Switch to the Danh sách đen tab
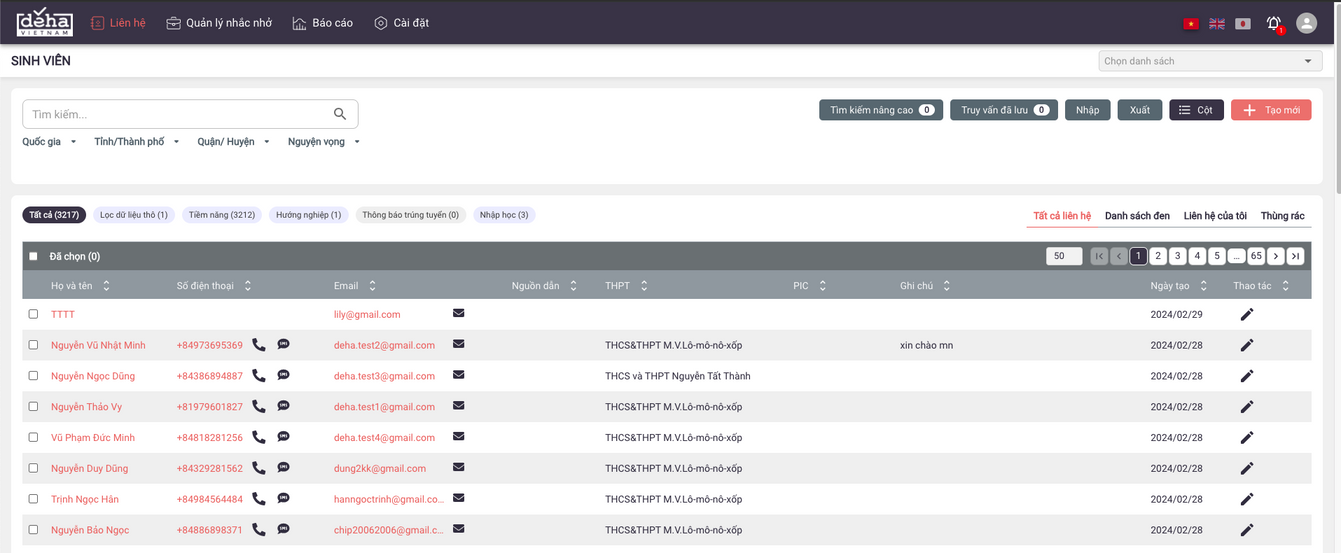Viewport: 1341px width, 553px height. 1137,216
